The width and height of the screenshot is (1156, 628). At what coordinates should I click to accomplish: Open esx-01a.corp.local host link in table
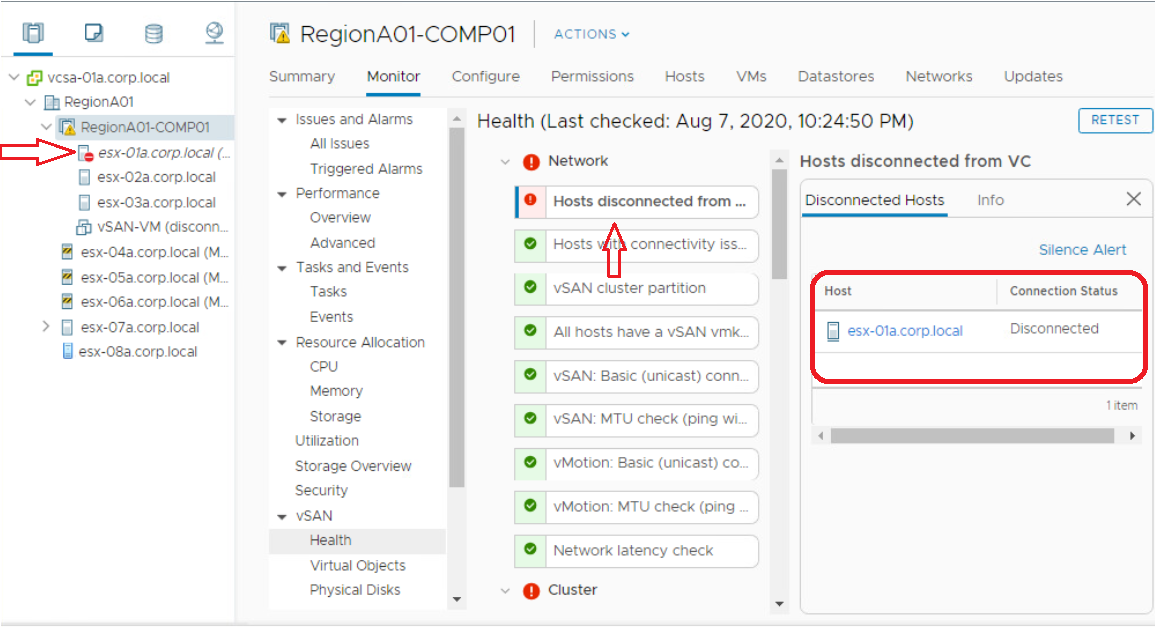coord(905,331)
